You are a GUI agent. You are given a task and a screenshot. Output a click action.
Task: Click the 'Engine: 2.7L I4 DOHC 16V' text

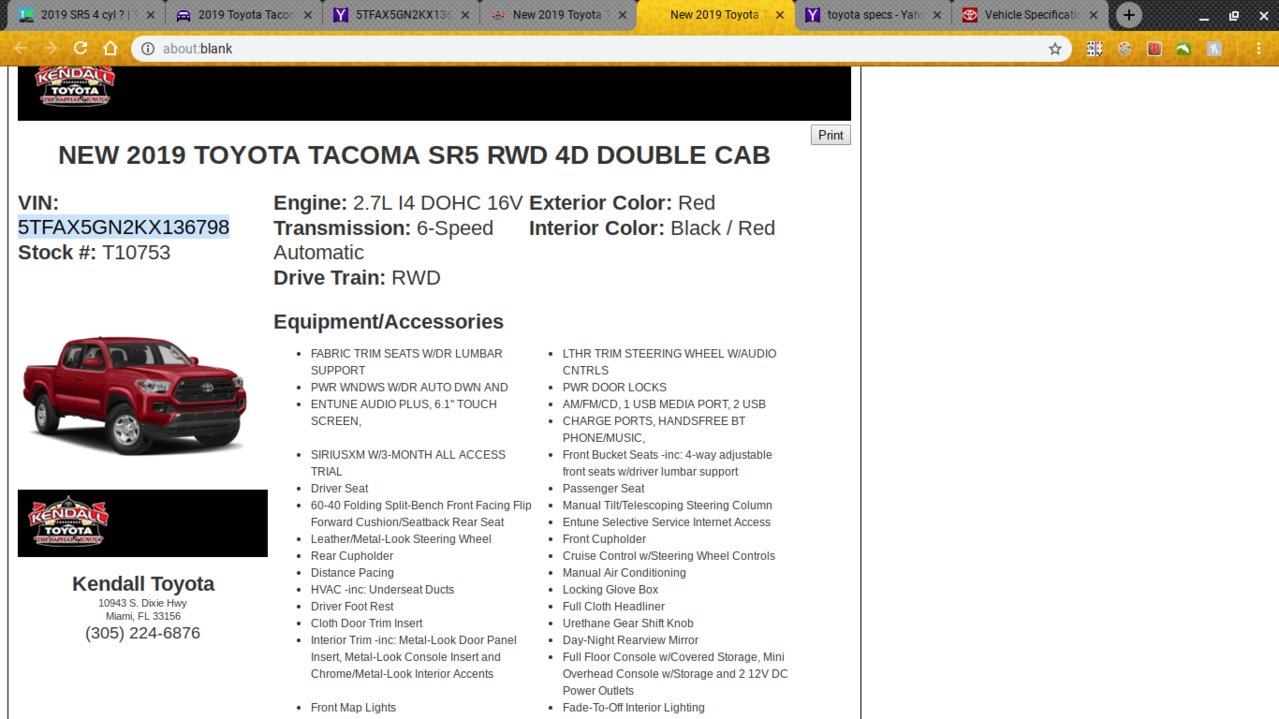pyautogui.click(x=398, y=203)
